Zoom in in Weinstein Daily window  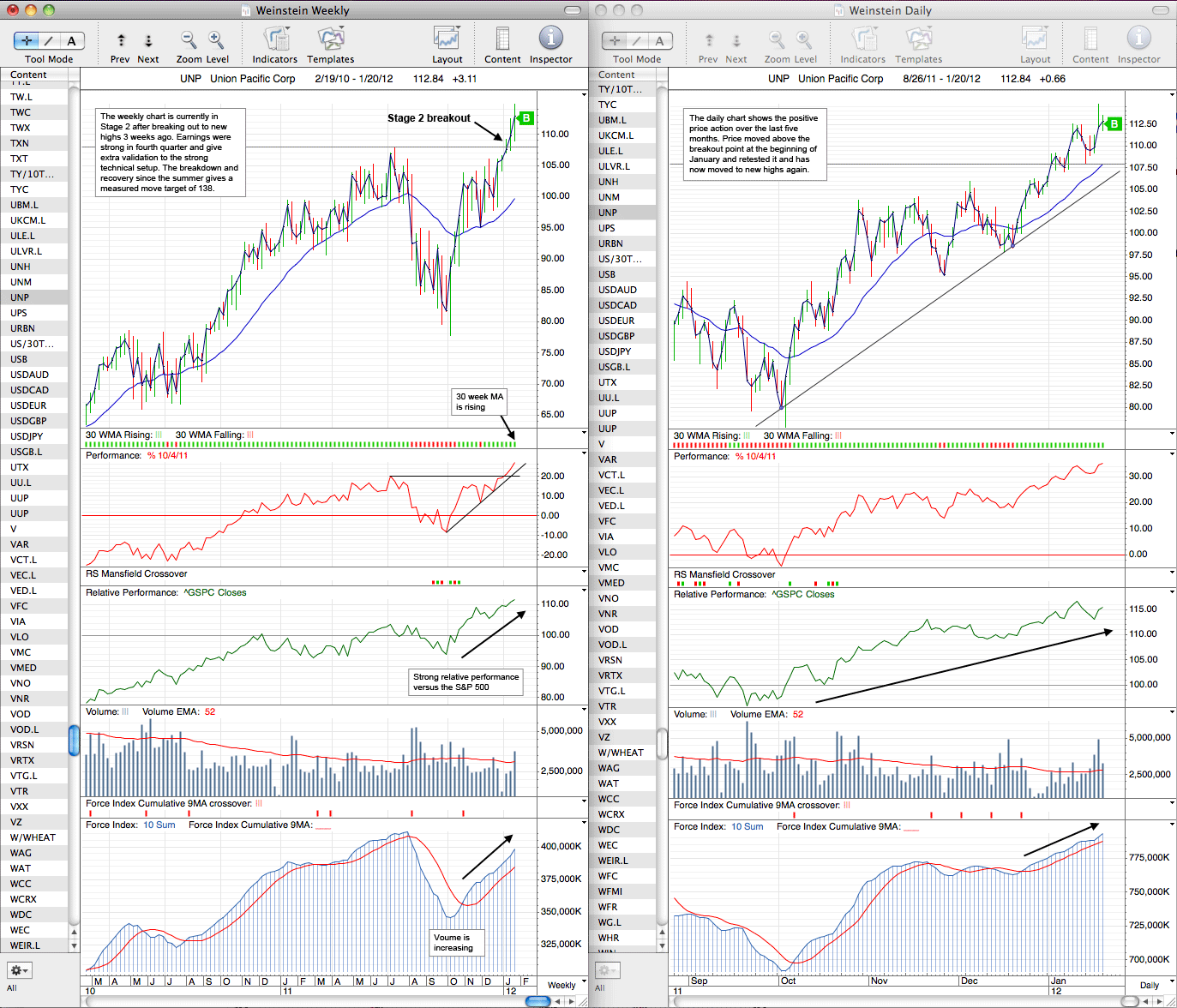[804, 40]
